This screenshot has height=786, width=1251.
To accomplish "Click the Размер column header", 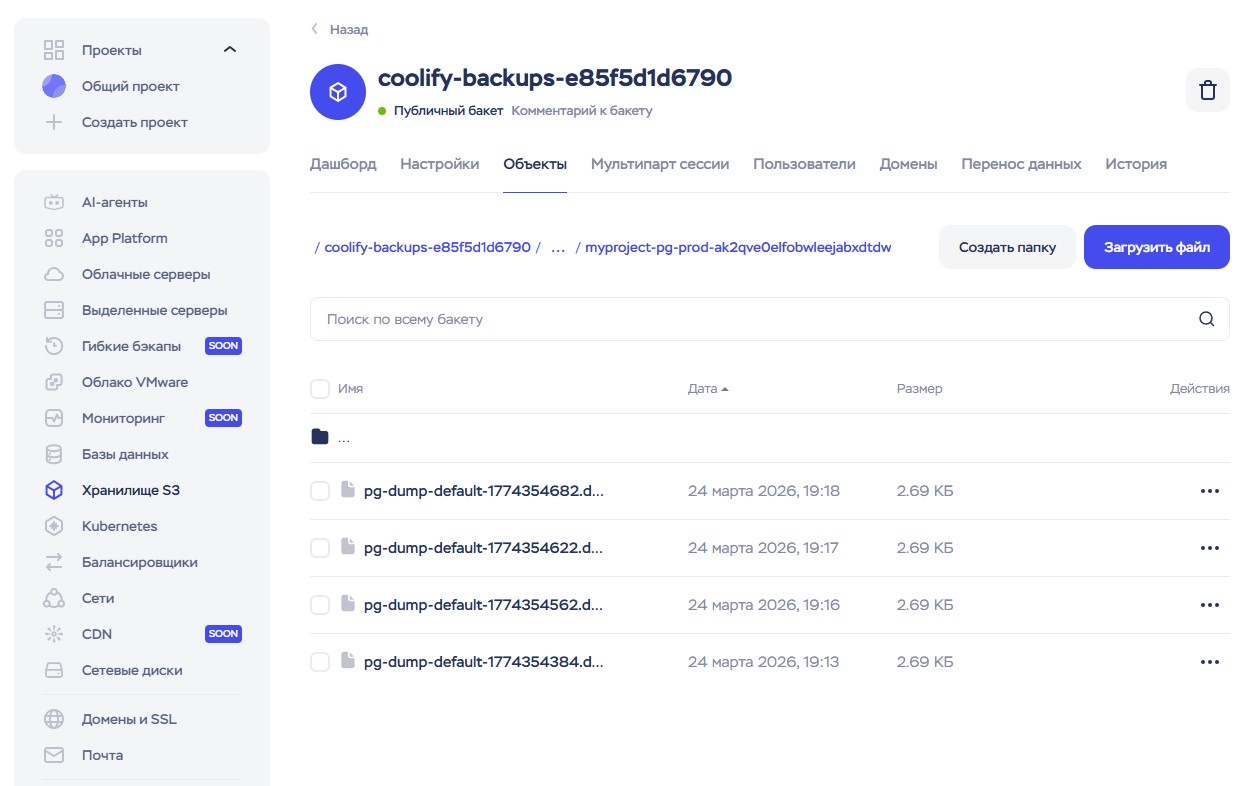I will 919,389.
